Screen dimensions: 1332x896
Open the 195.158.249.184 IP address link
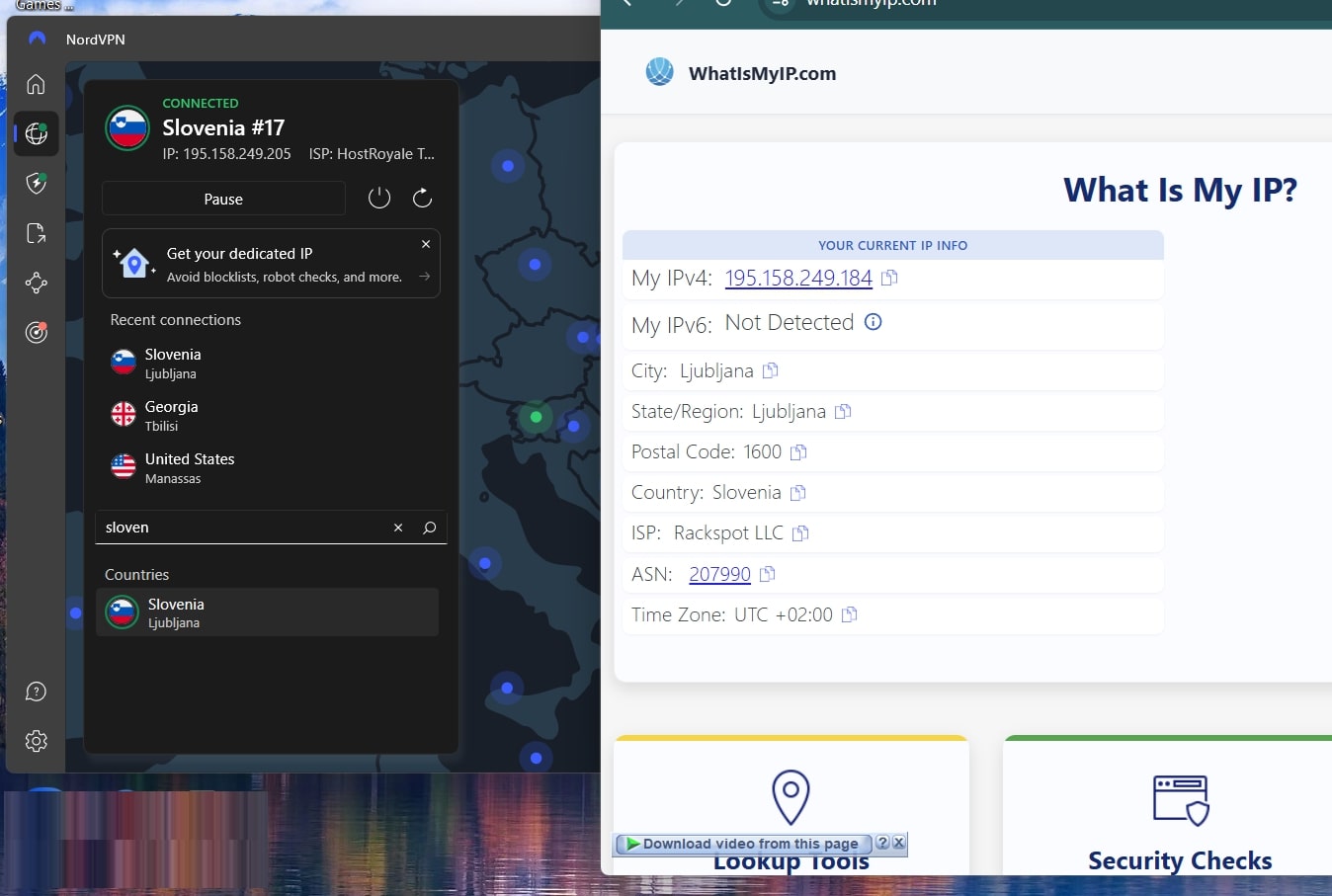click(x=798, y=278)
